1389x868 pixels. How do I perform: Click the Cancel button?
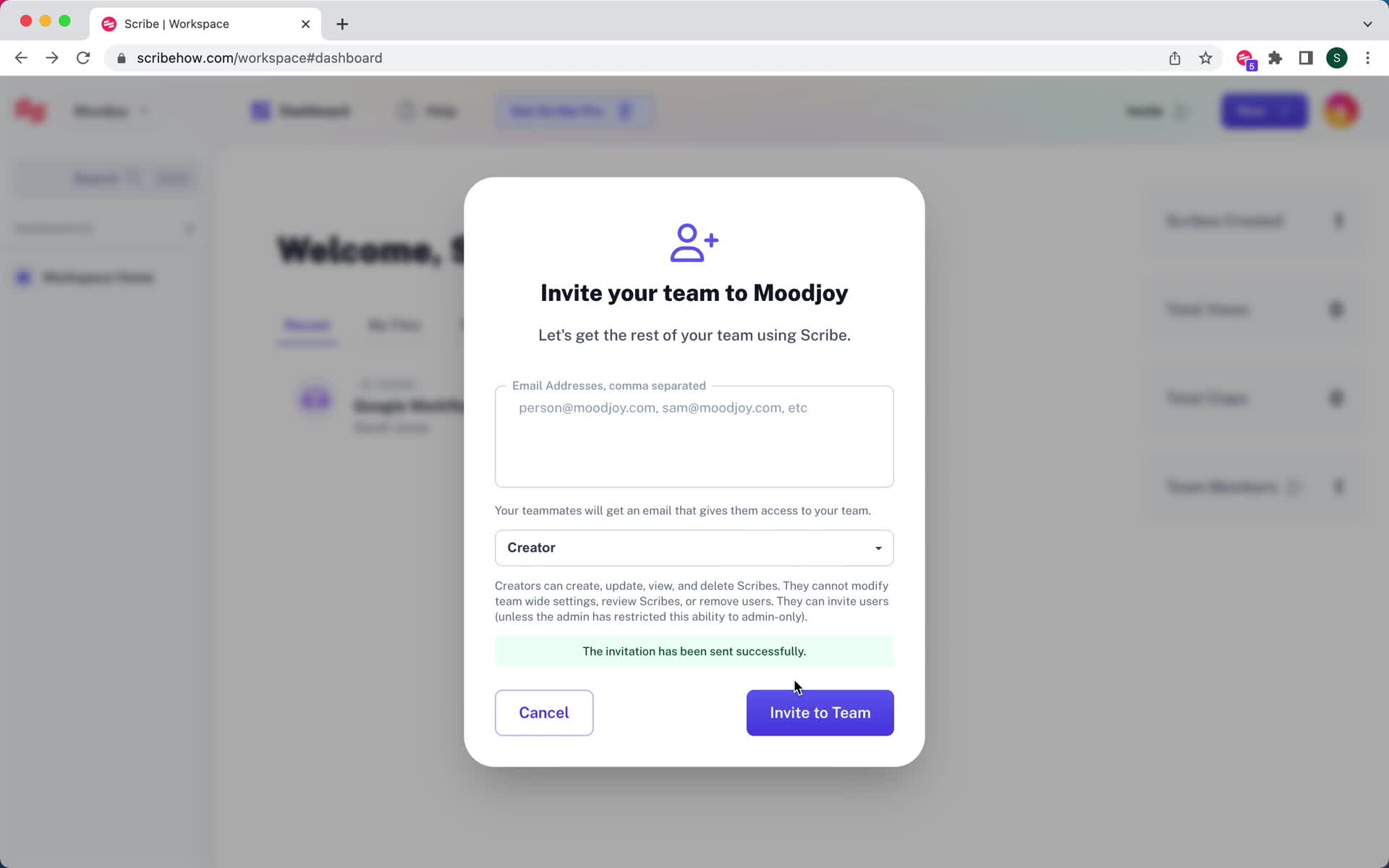(544, 712)
